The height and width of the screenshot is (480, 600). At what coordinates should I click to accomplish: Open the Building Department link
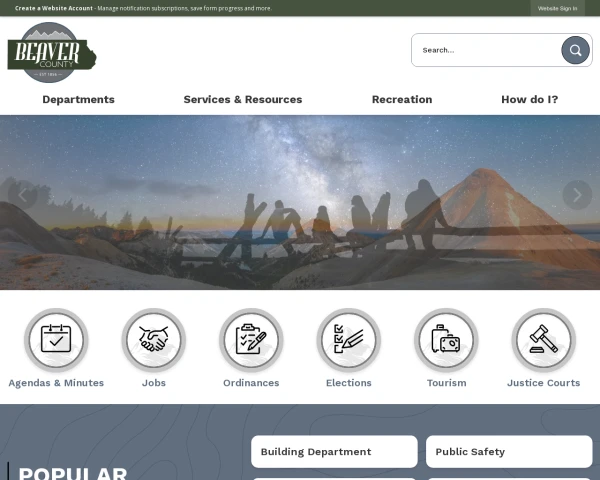[333, 452]
